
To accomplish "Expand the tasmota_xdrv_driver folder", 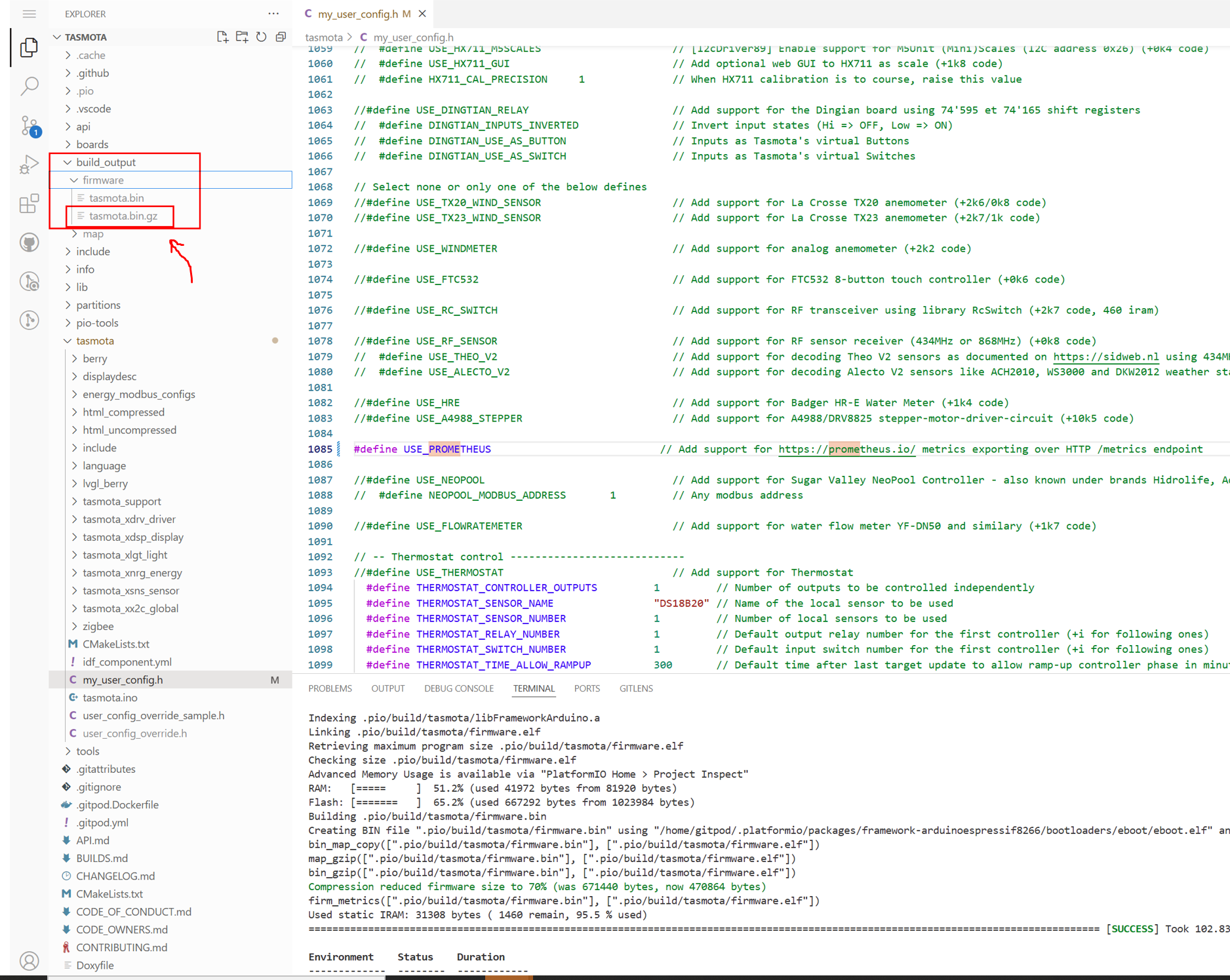I will click(x=129, y=519).
